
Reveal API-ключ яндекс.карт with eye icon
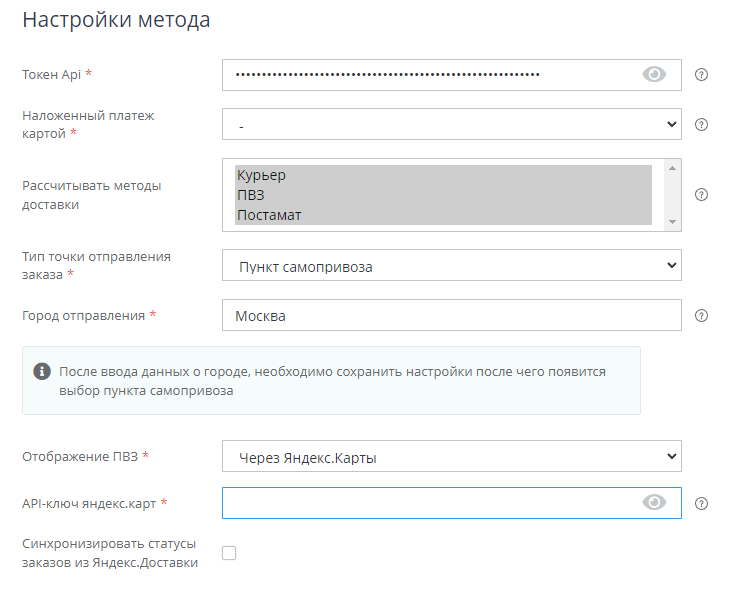pos(654,503)
